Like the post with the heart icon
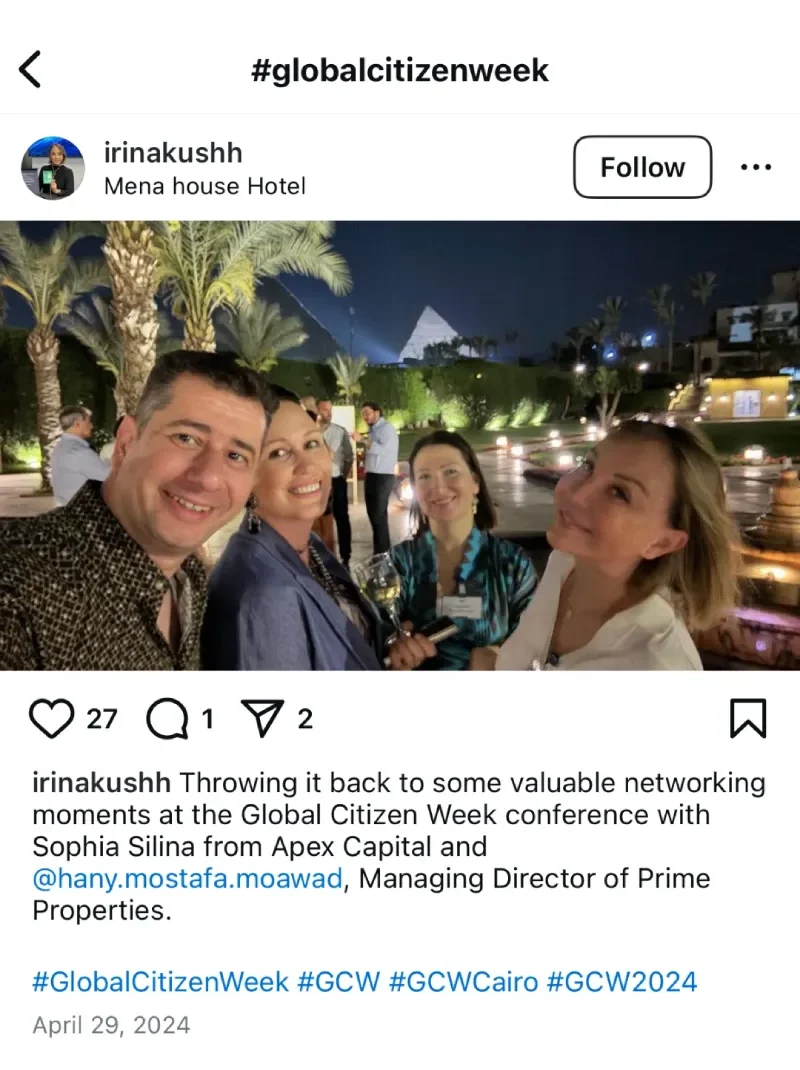 [x=52, y=719]
